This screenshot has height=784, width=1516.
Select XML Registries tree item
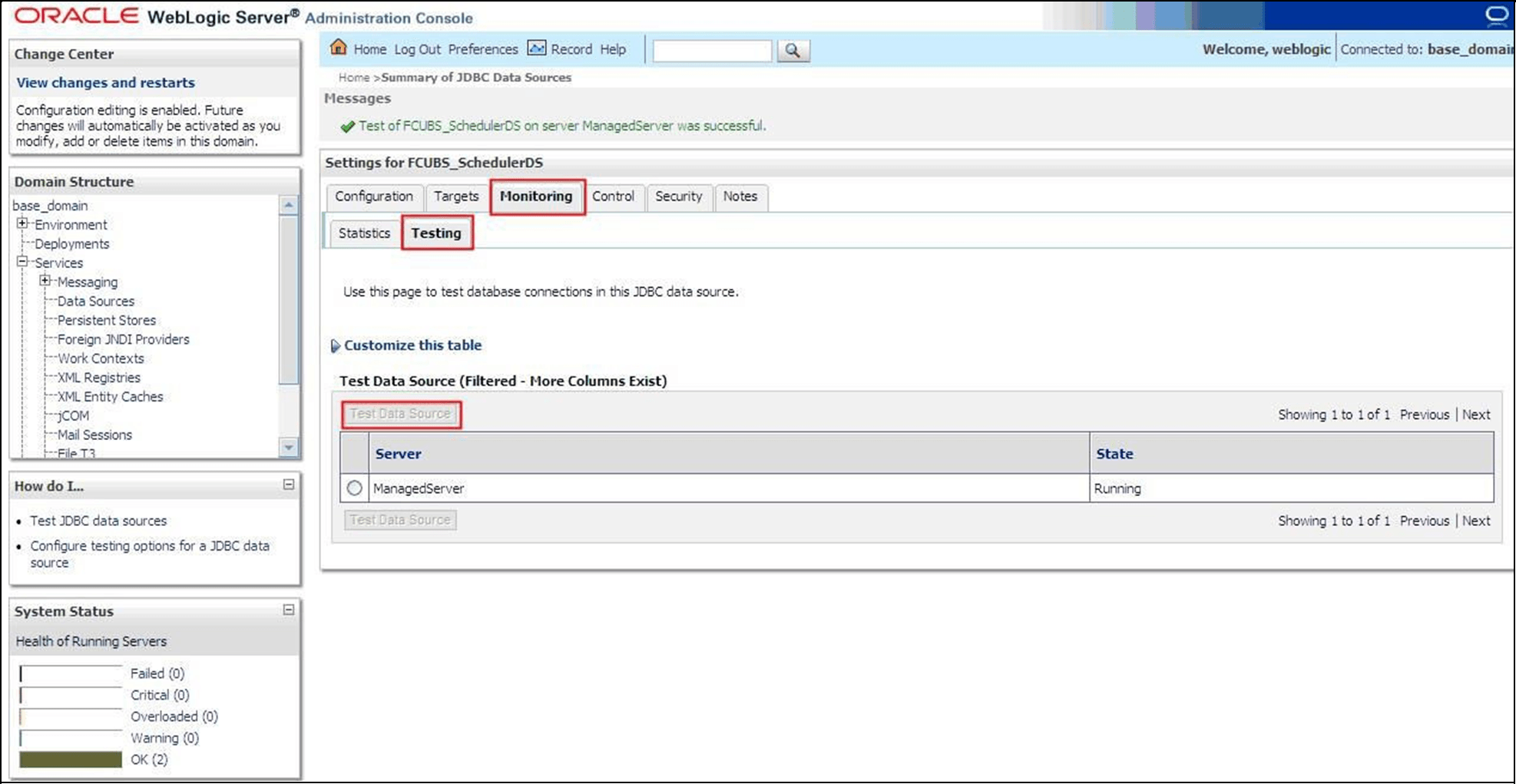(x=99, y=378)
